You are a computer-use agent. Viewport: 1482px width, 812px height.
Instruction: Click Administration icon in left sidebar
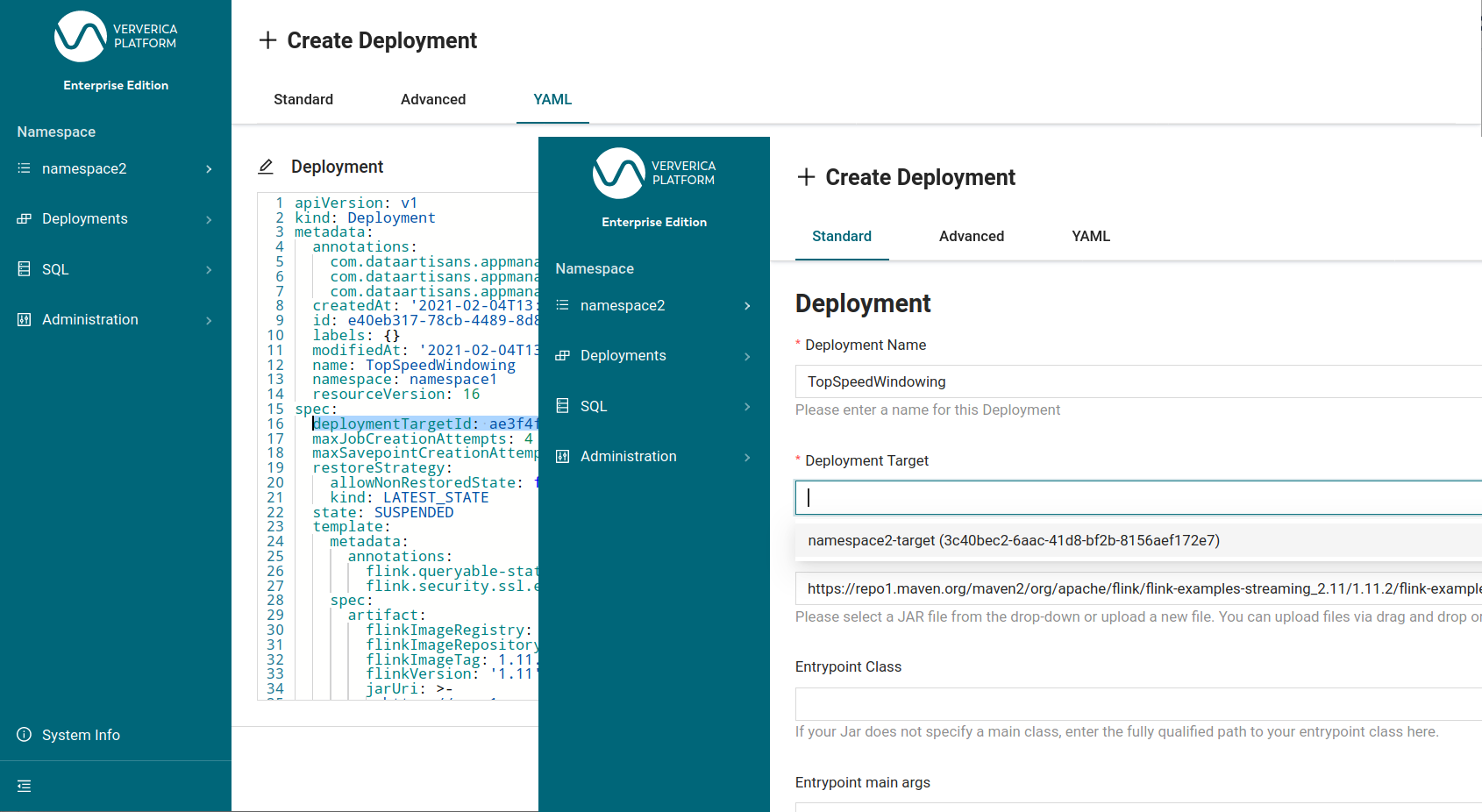[x=24, y=319]
